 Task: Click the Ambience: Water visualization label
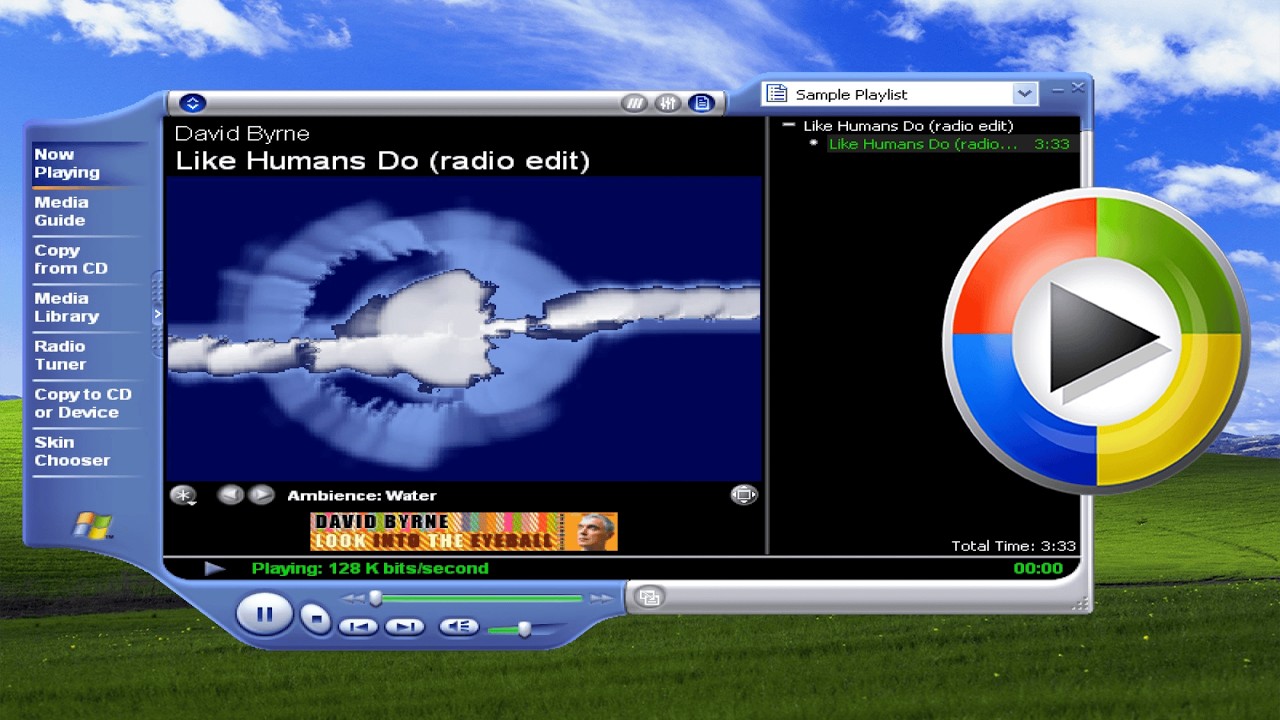point(362,495)
